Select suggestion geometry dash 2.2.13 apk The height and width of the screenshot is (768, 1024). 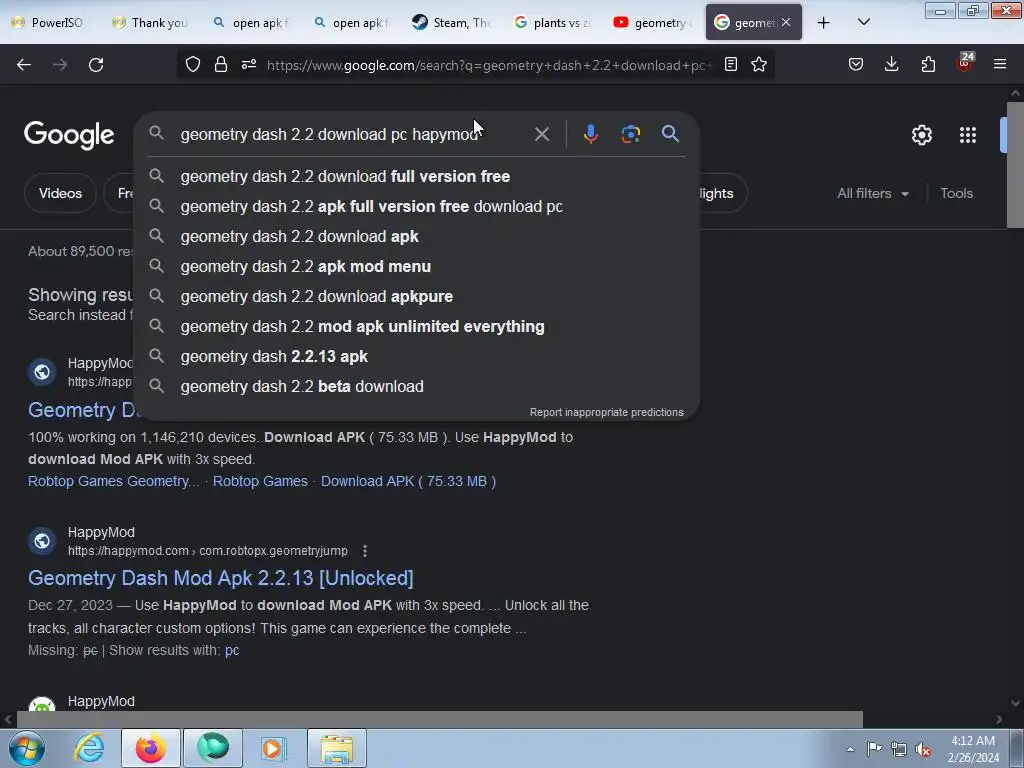(x=417, y=357)
